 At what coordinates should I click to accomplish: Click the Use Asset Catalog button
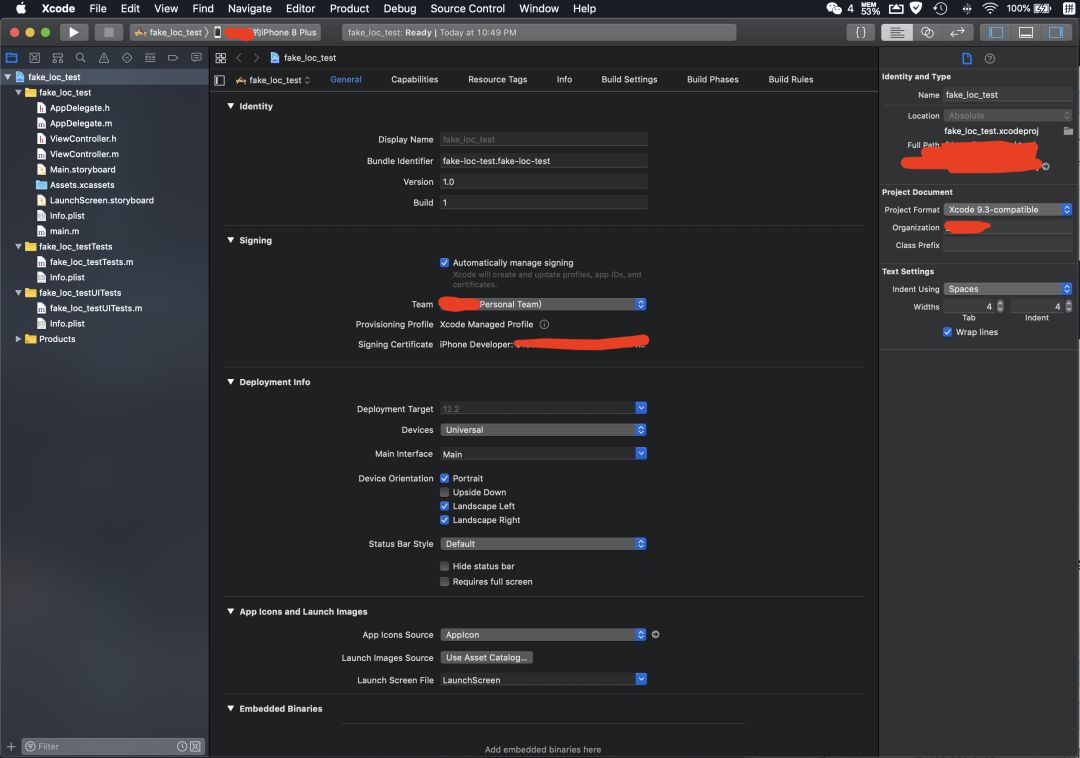486,657
